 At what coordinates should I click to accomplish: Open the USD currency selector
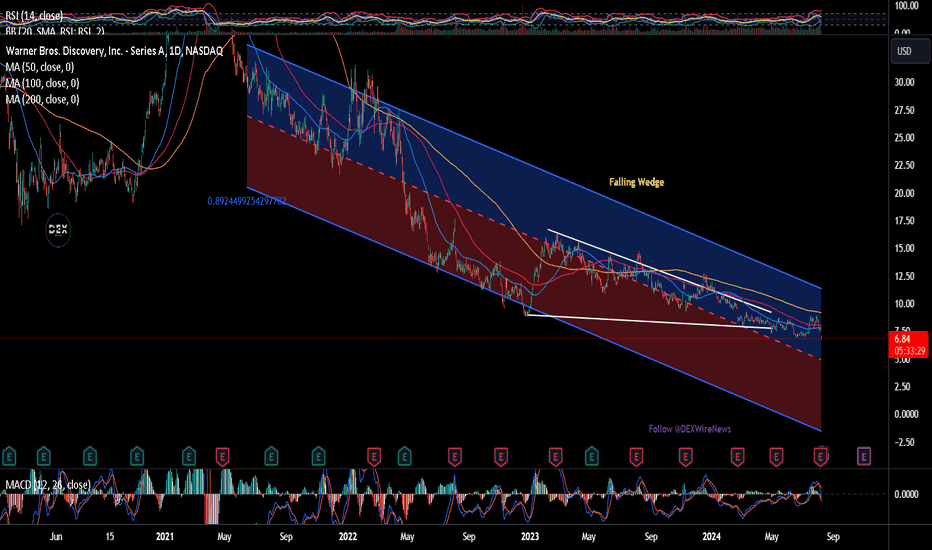[x=910, y=51]
